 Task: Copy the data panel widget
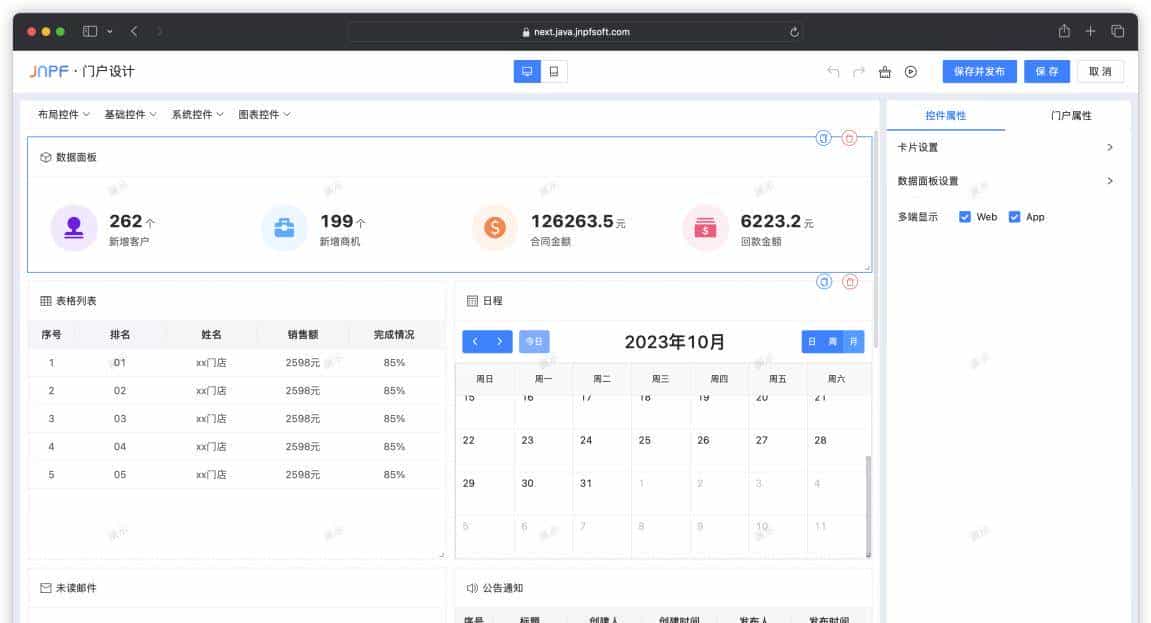coord(823,138)
